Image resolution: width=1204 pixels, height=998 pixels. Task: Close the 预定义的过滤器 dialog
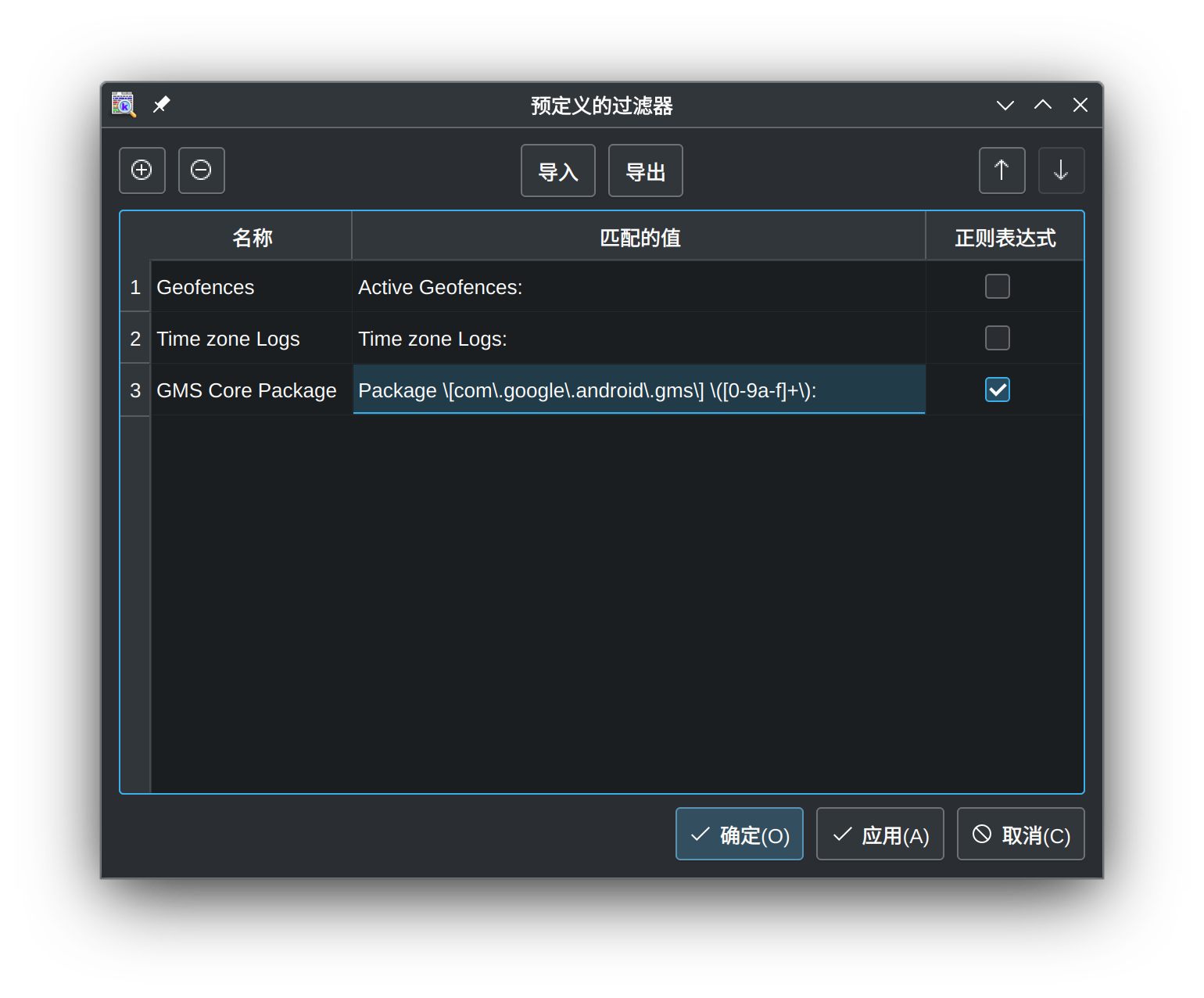[x=1080, y=105]
